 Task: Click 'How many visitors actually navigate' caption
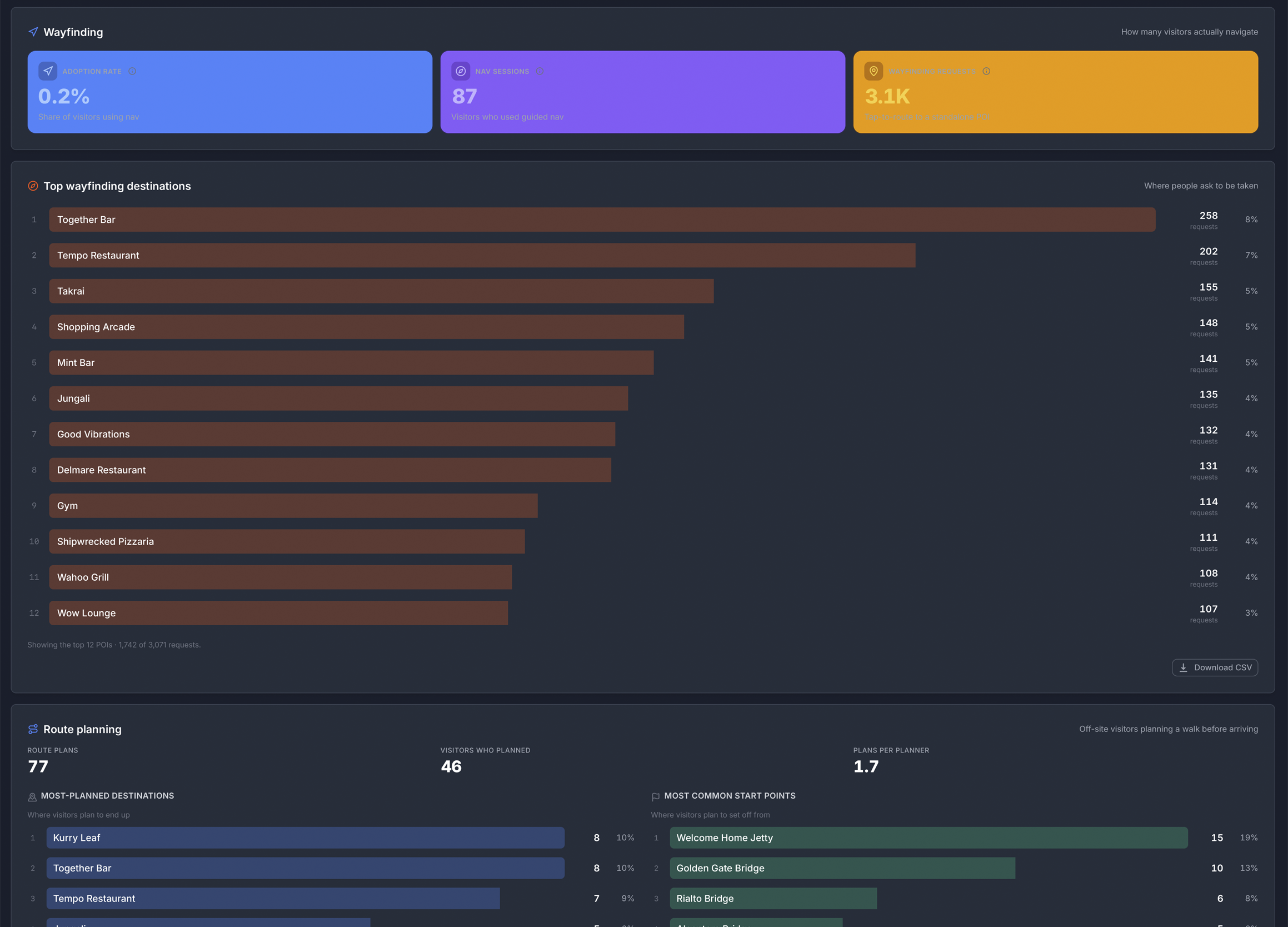(1189, 32)
